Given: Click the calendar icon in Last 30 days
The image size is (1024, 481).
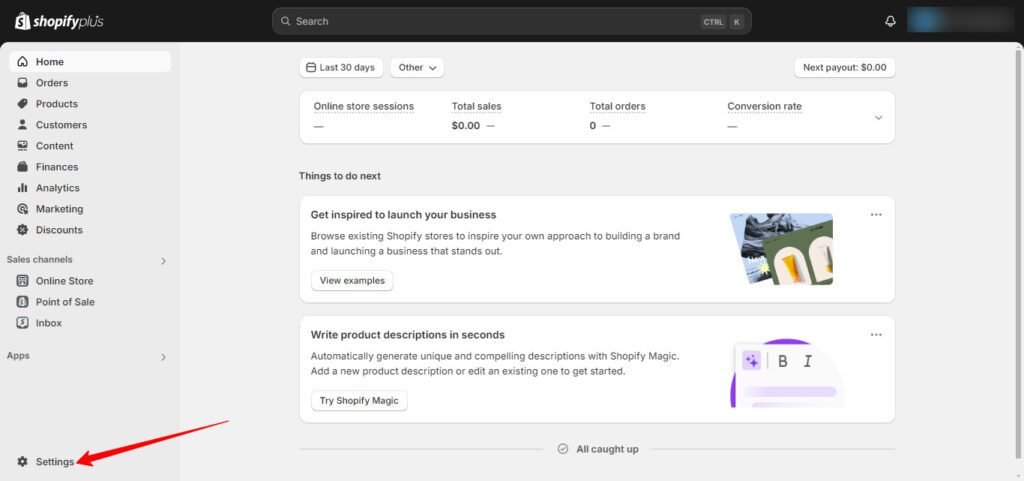Looking at the screenshot, I should coord(311,67).
